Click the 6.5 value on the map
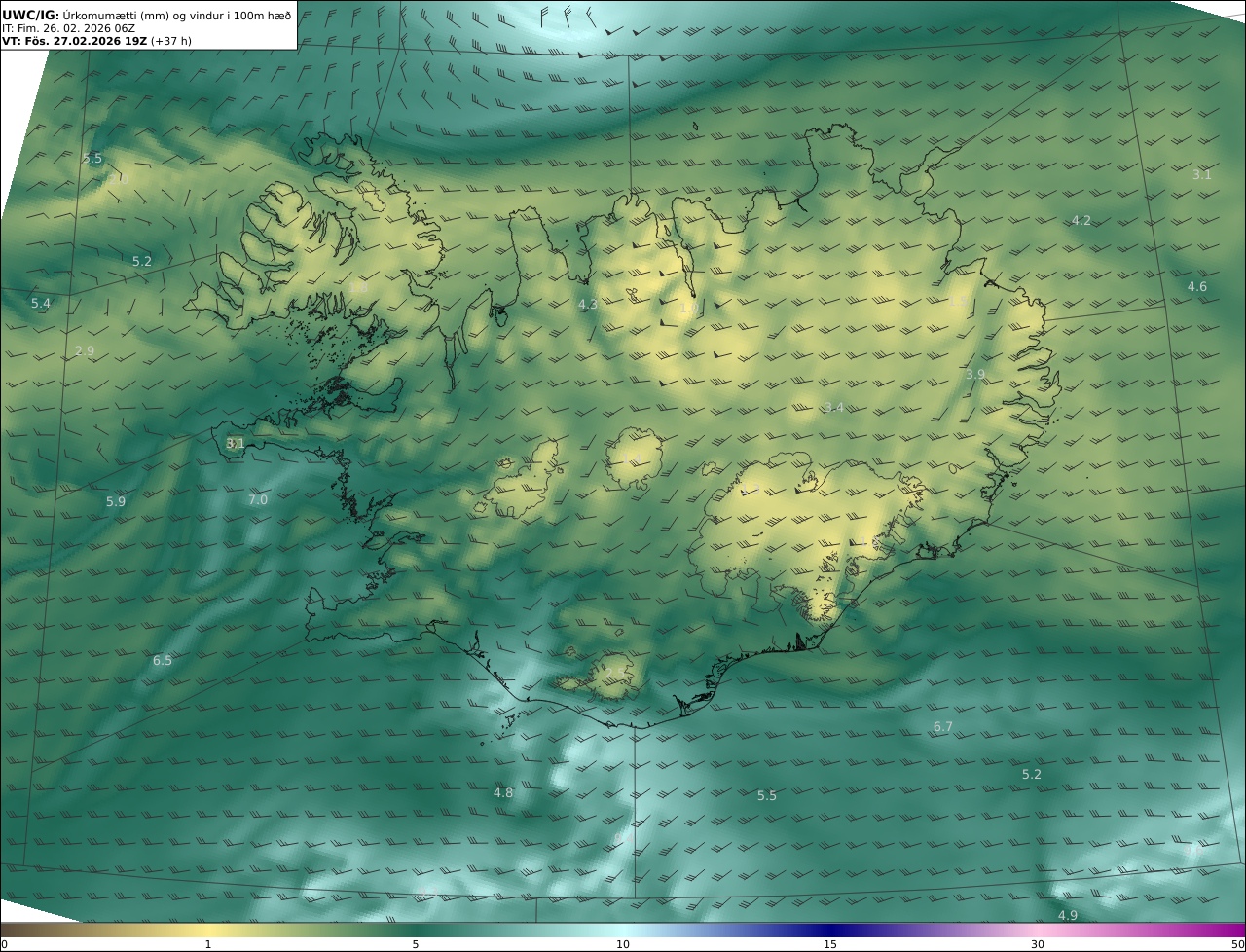The image size is (1246, 952). coord(162,661)
